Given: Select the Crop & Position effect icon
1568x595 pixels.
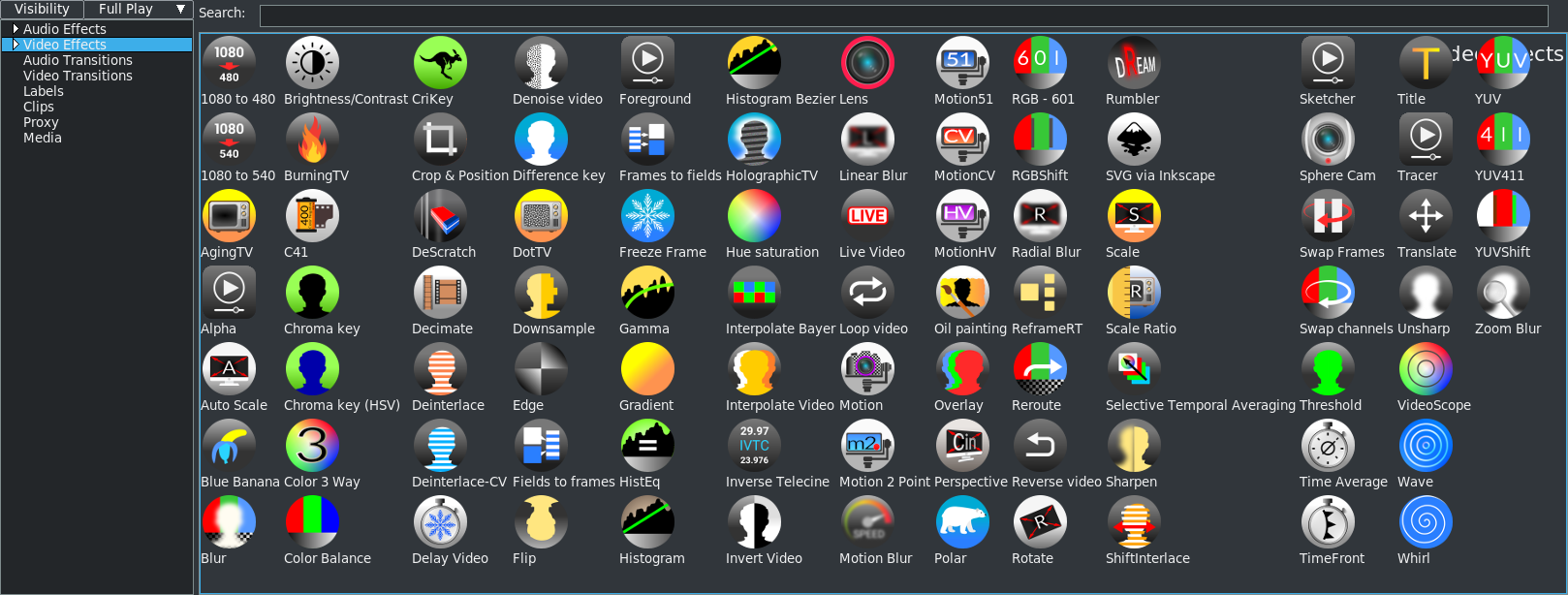Looking at the screenshot, I should [x=440, y=140].
